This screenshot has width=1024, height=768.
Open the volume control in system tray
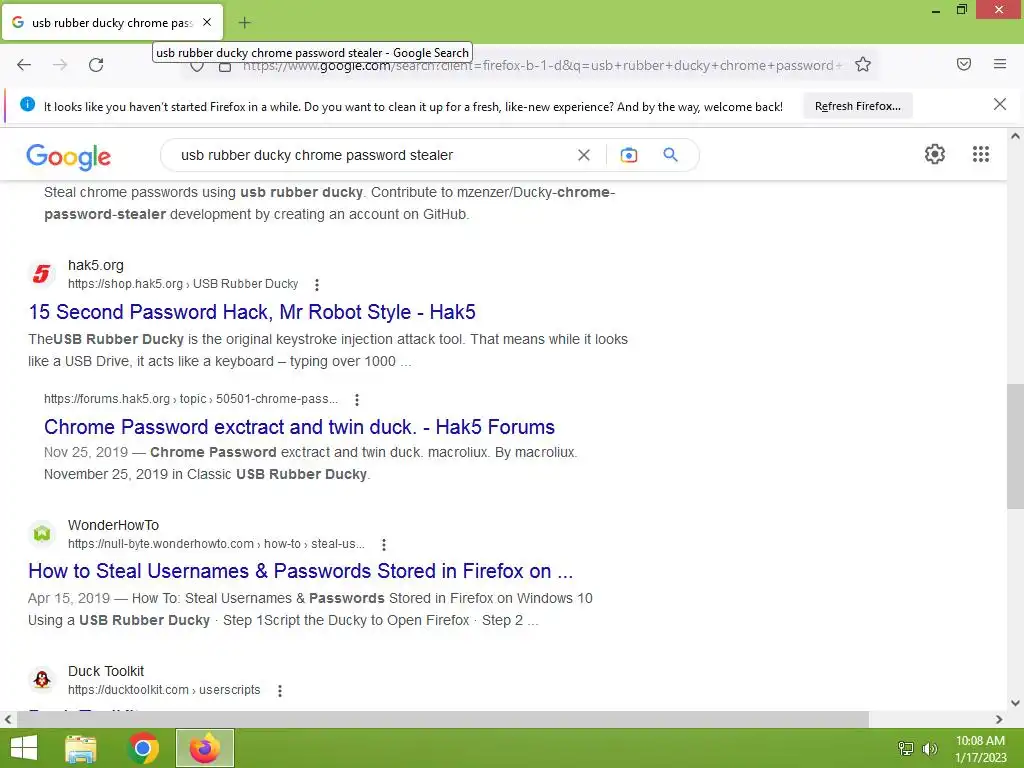tap(929, 748)
